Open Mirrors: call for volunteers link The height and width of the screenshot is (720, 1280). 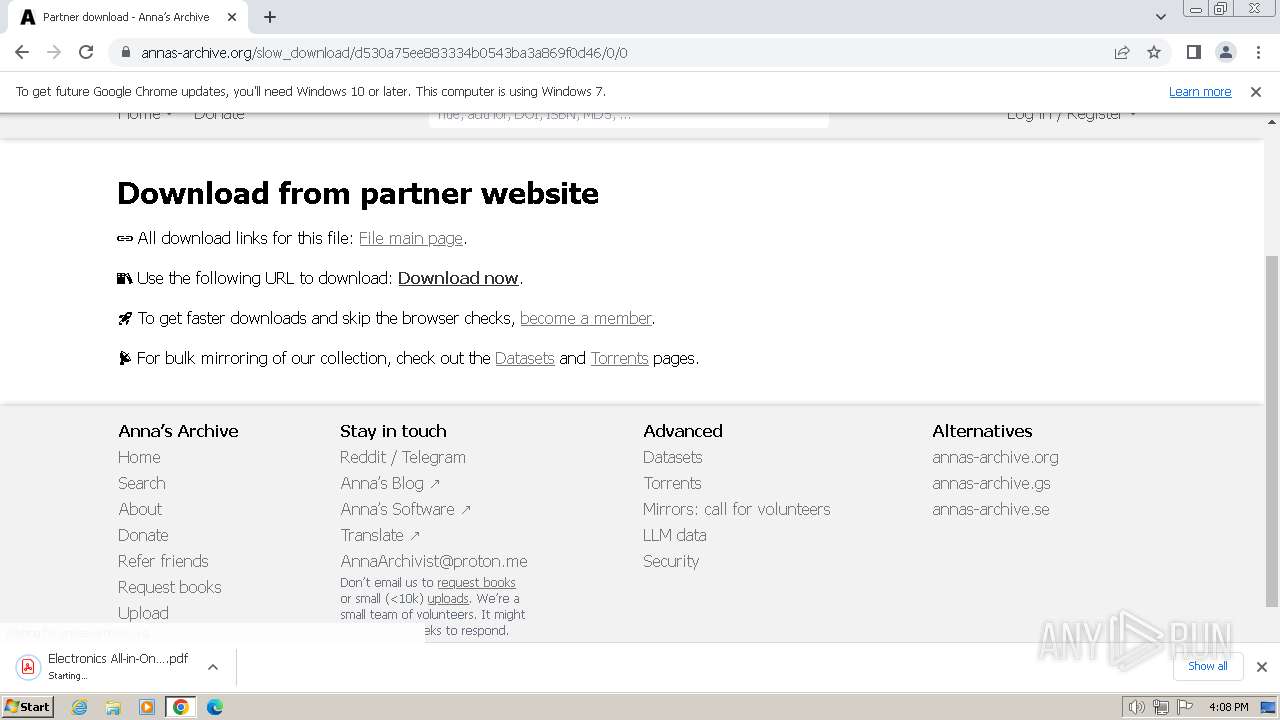[737, 509]
